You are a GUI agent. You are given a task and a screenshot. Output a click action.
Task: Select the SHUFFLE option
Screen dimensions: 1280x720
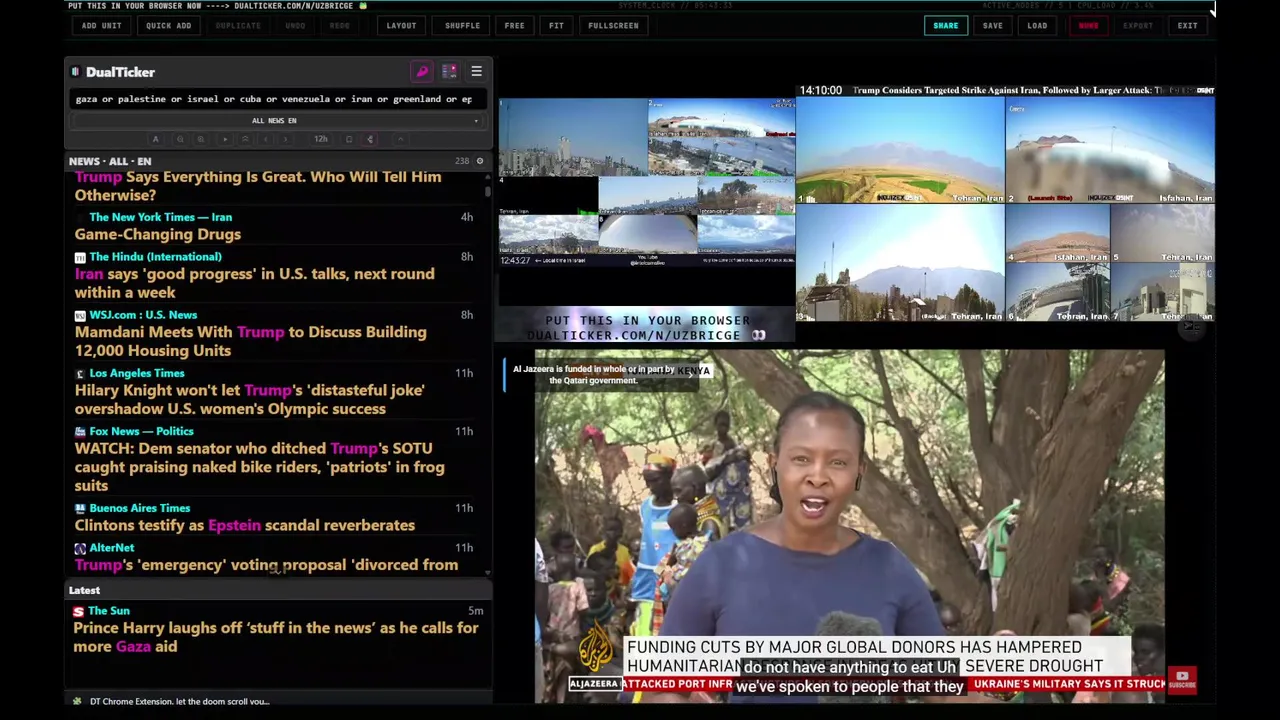coord(462,26)
